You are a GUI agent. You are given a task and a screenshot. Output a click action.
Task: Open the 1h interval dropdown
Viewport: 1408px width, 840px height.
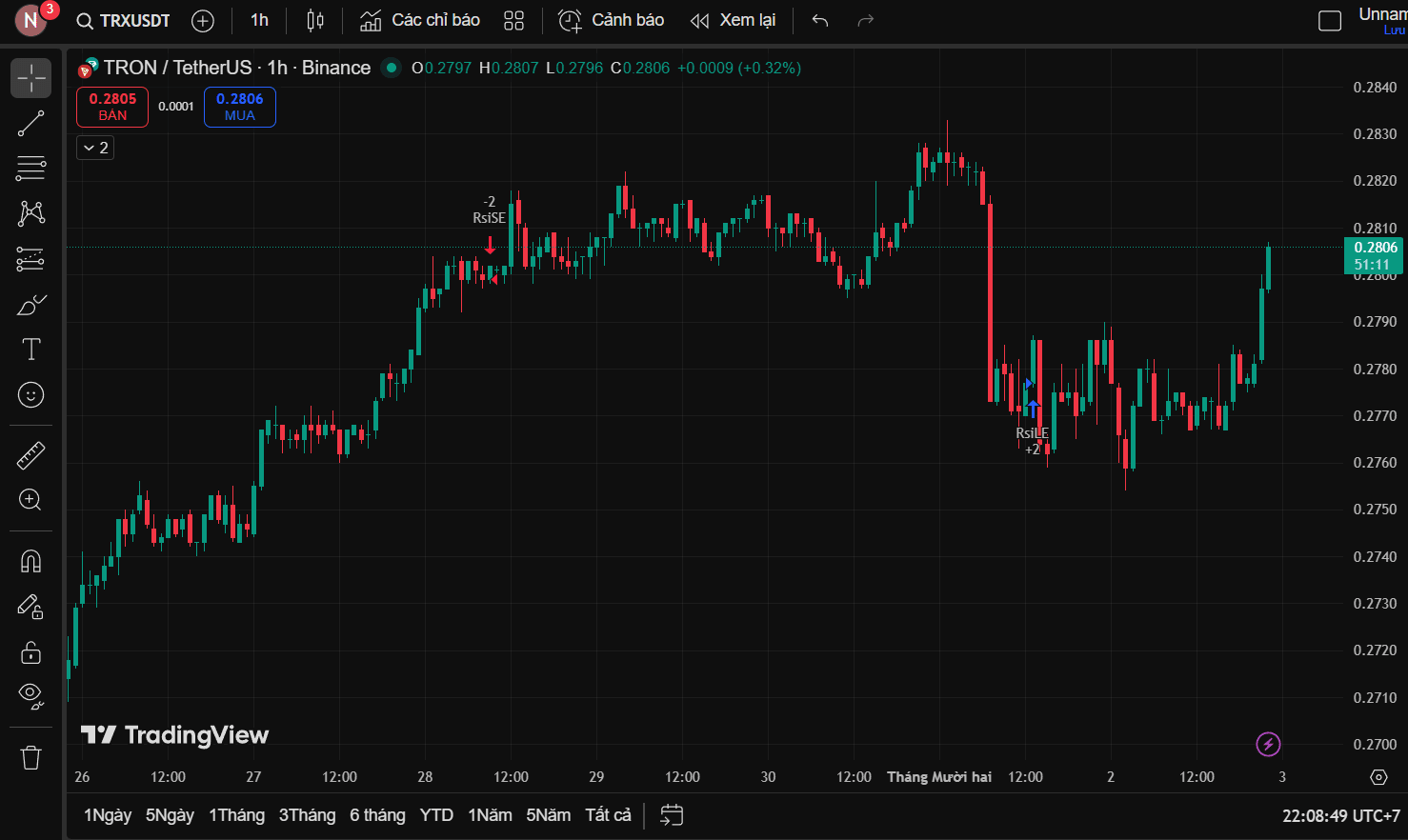click(x=259, y=21)
